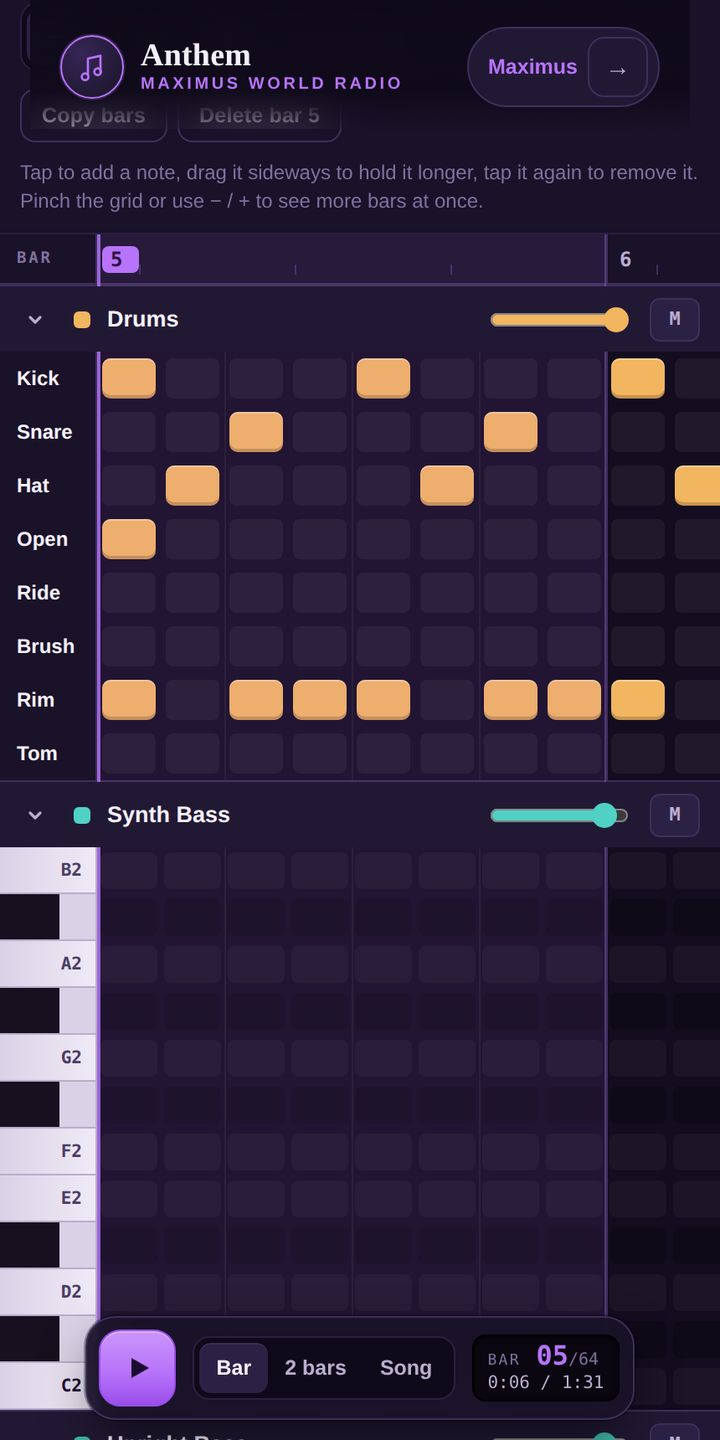Image resolution: width=720 pixels, height=1440 pixels.
Task: Remove the second Snare note in bar 5
Action: 511,432
